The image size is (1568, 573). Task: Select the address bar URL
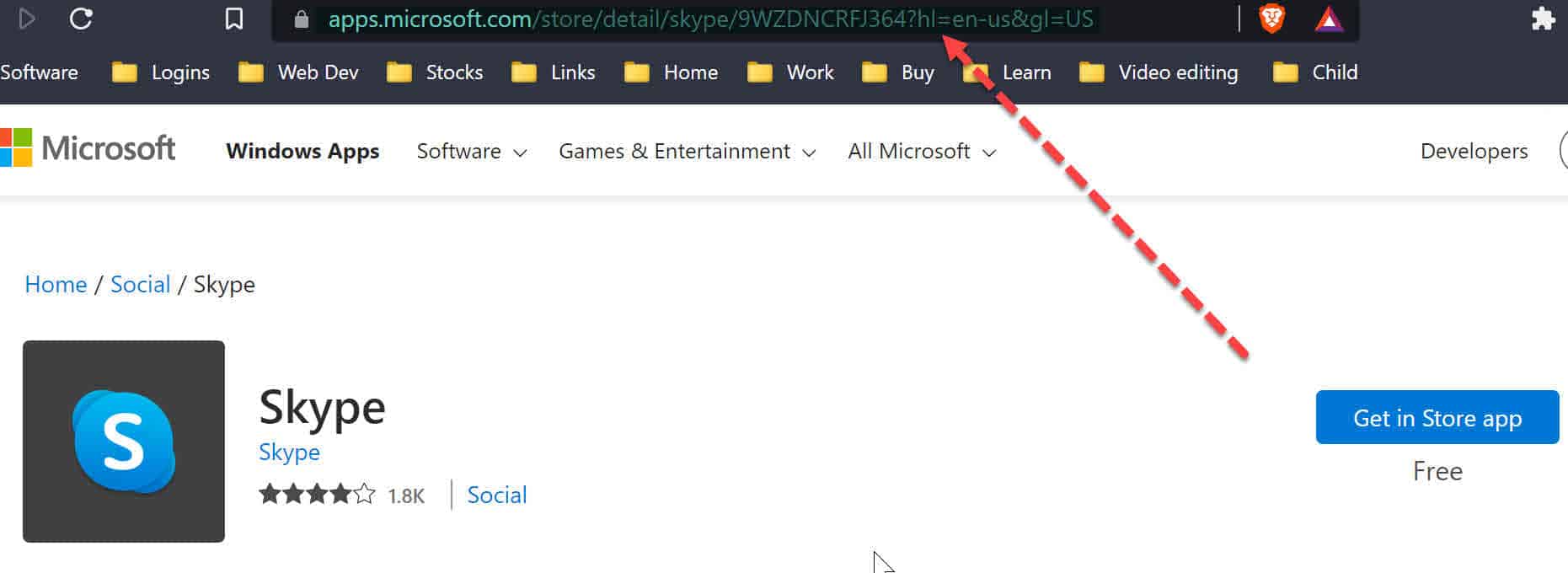click(x=710, y=19)
